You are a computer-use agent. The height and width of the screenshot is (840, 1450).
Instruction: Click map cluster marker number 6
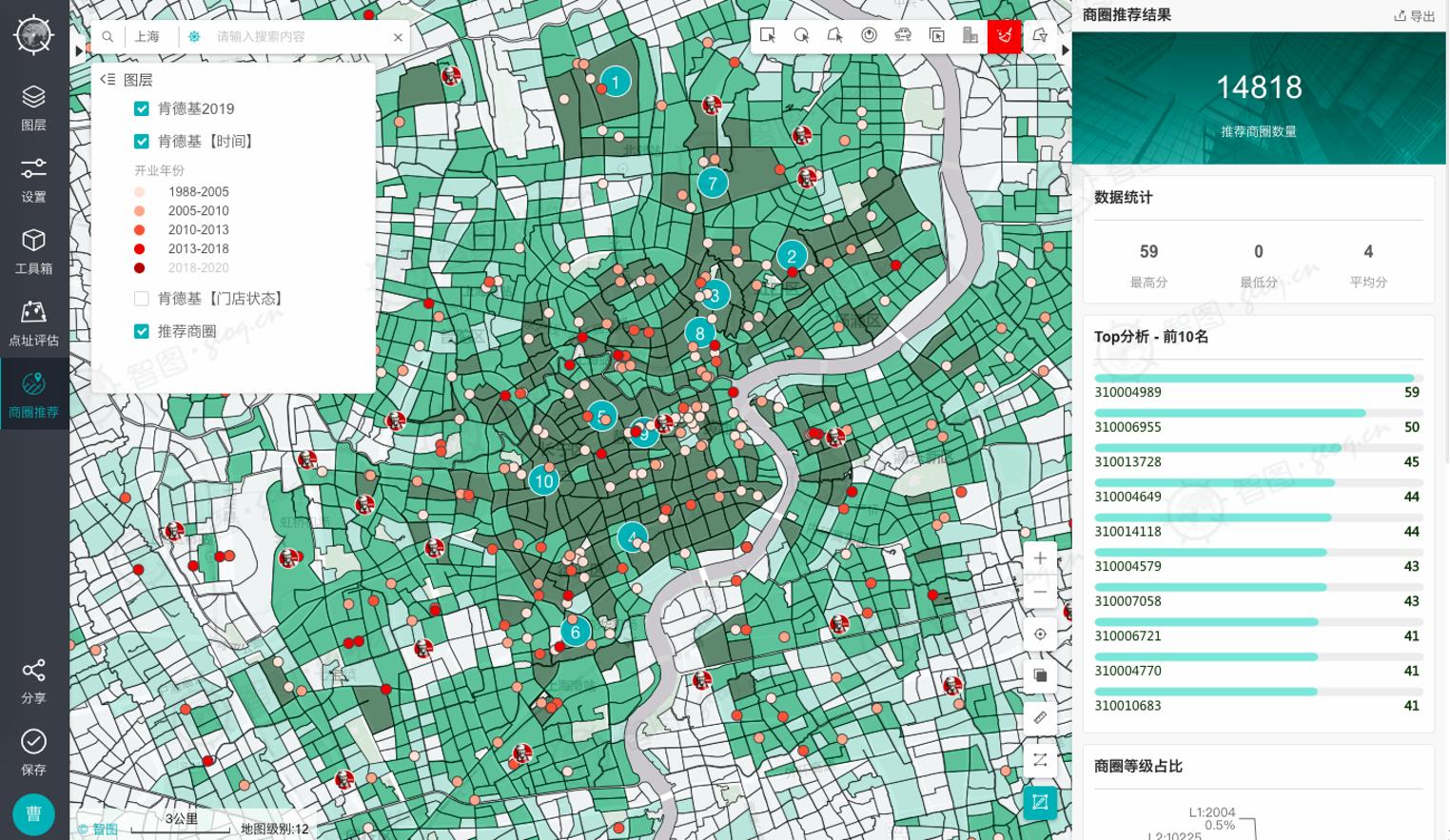575,632
